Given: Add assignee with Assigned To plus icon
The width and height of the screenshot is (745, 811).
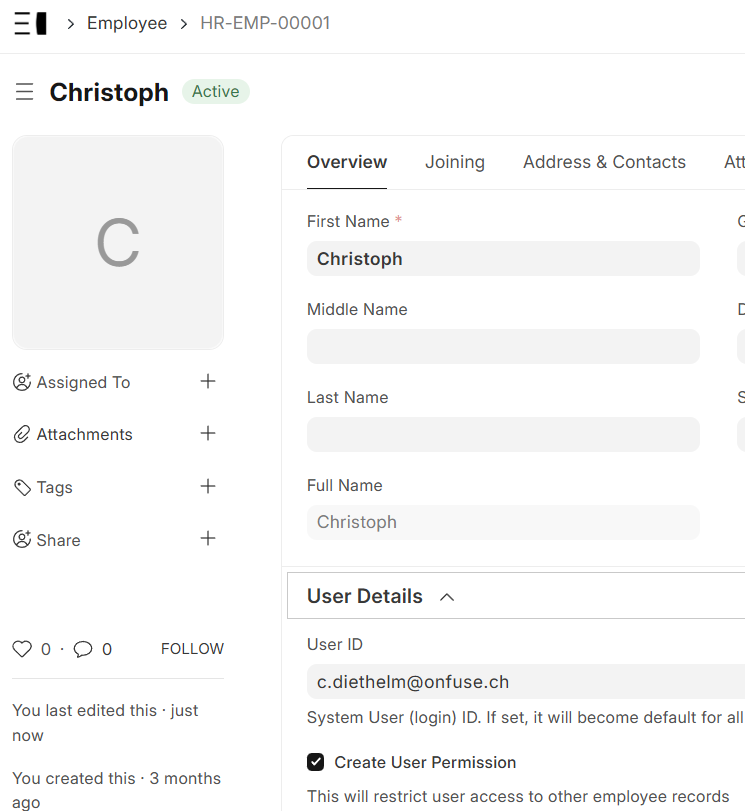Looking at the screenshot, I should (x=208, y=381).
